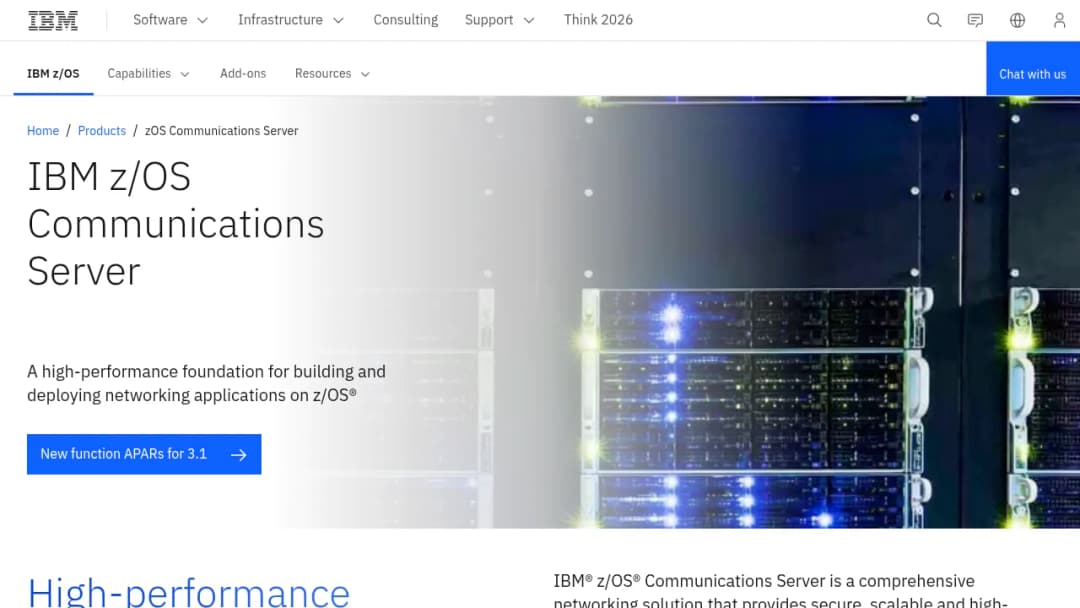The width and height of the screenshot is (1080, 608).
Task: Open the Consulting menu item
Action: pos(406,20)
